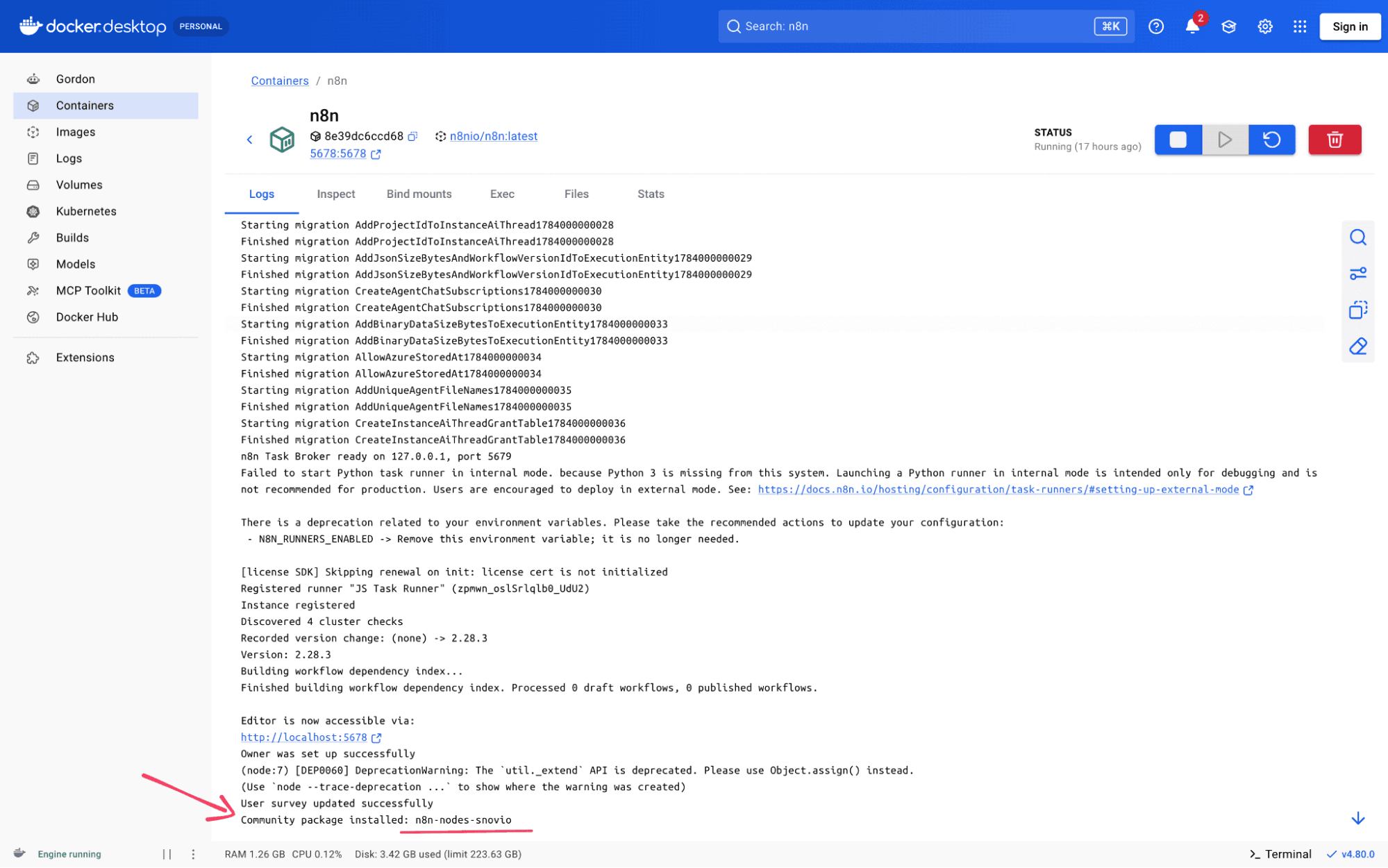Click the PERSONAL plan badge
Image resolution: width=1388 pixels, height=868 pixels.
coord(201,26)
